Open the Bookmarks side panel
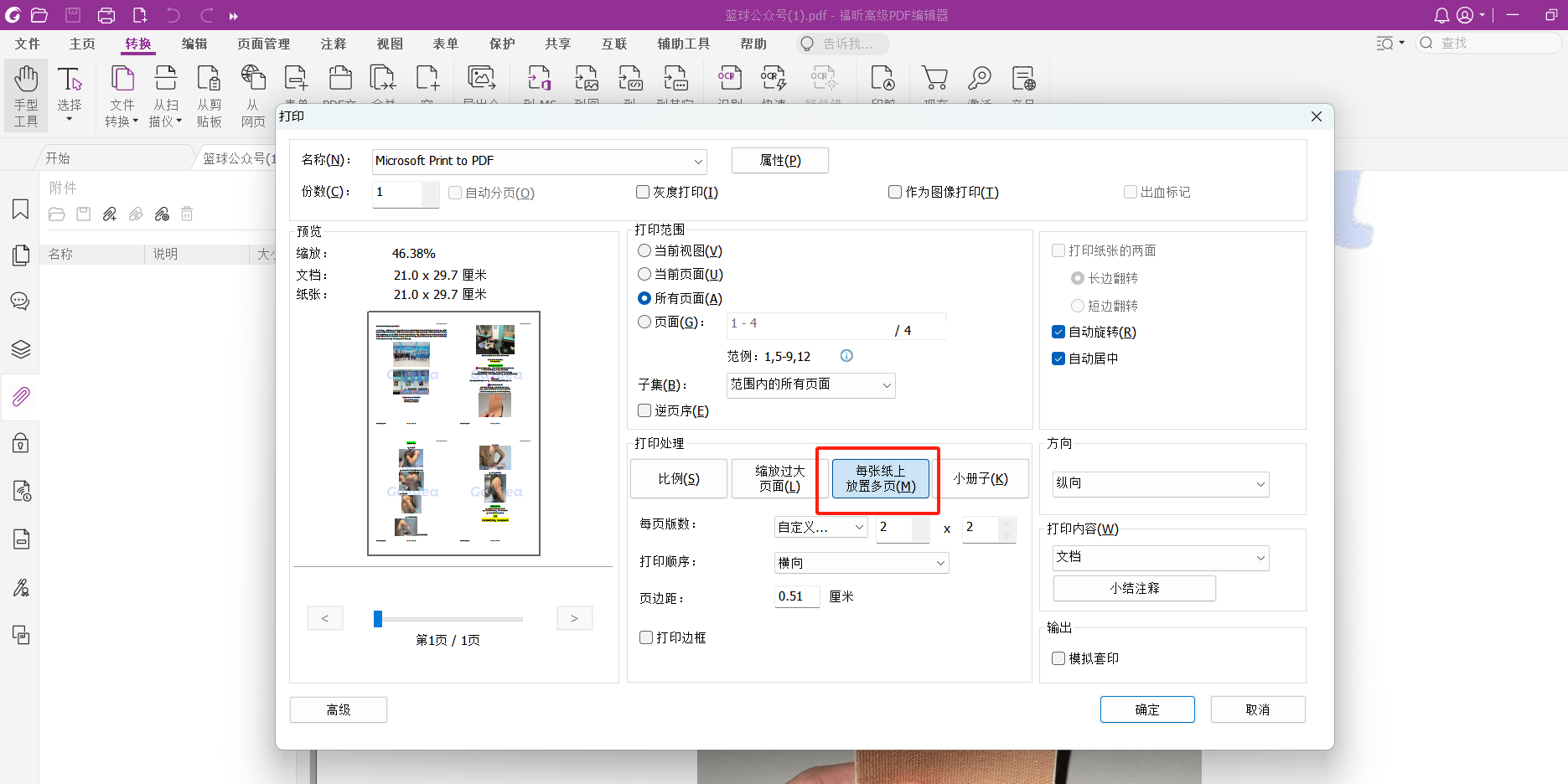1568x784 pixels. [21, 209]
